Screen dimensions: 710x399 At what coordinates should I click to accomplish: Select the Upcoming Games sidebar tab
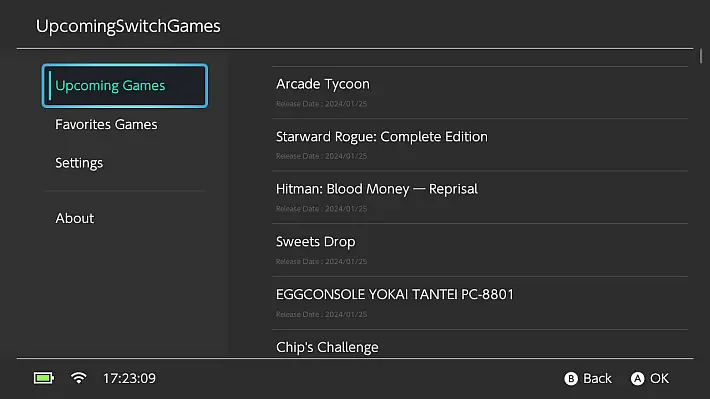[x=125, y=86]
